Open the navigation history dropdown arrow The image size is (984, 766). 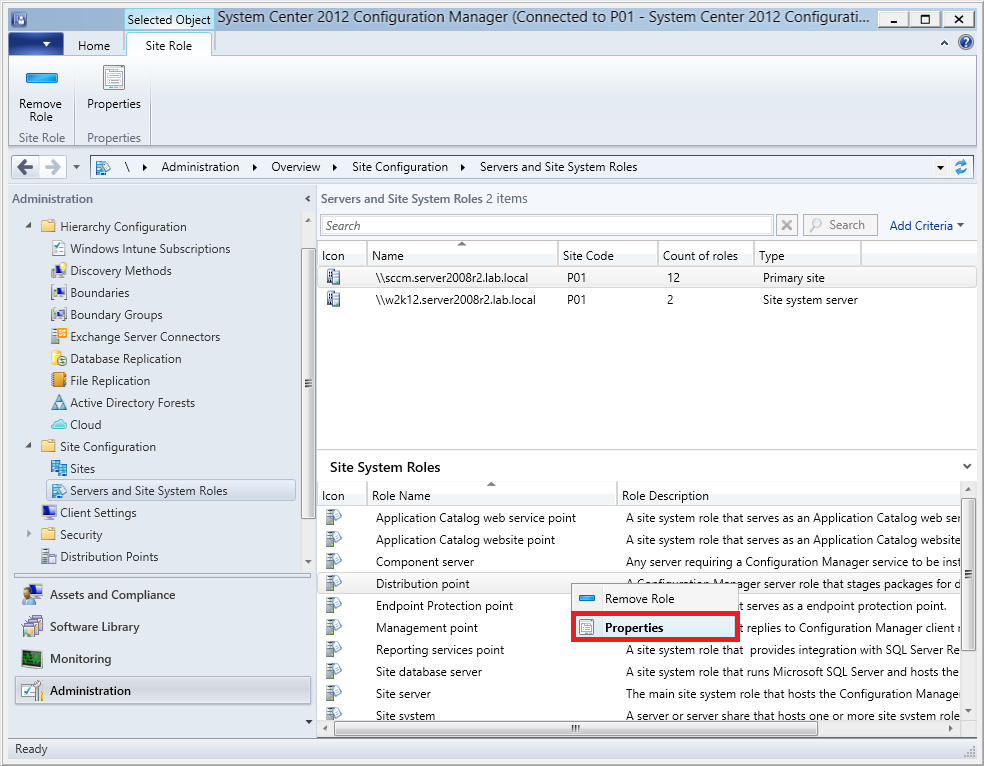click(77, 168)
